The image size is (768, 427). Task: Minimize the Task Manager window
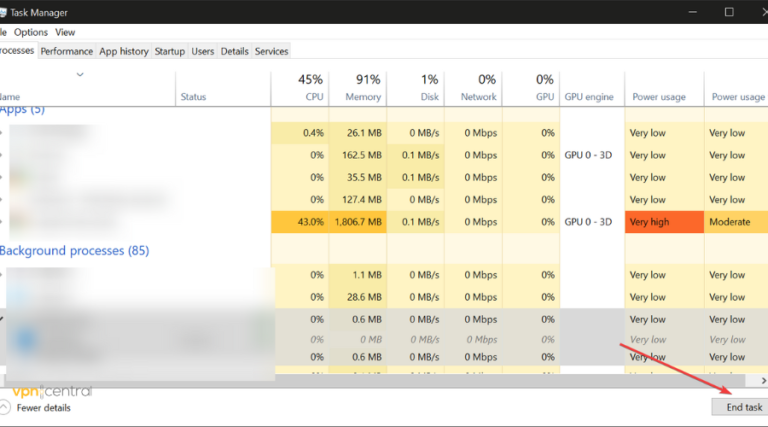point(693,12)
